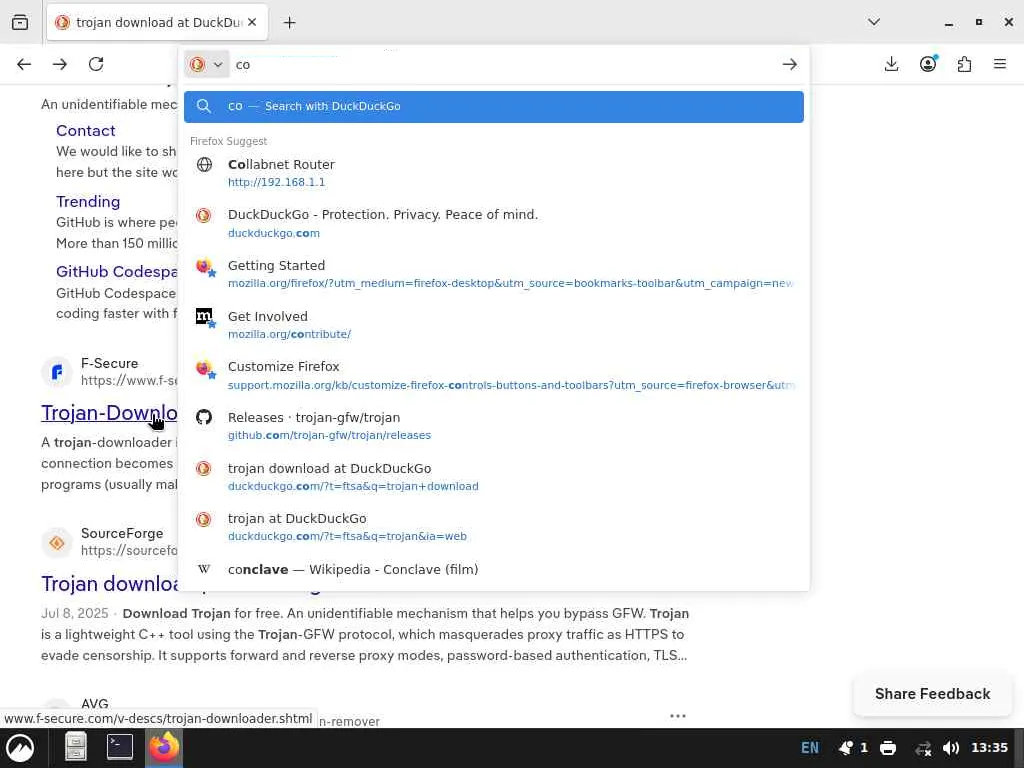Click the Mozilla m icon beside Get Involved
1024x768 pixels.
(x=204, y=317)
